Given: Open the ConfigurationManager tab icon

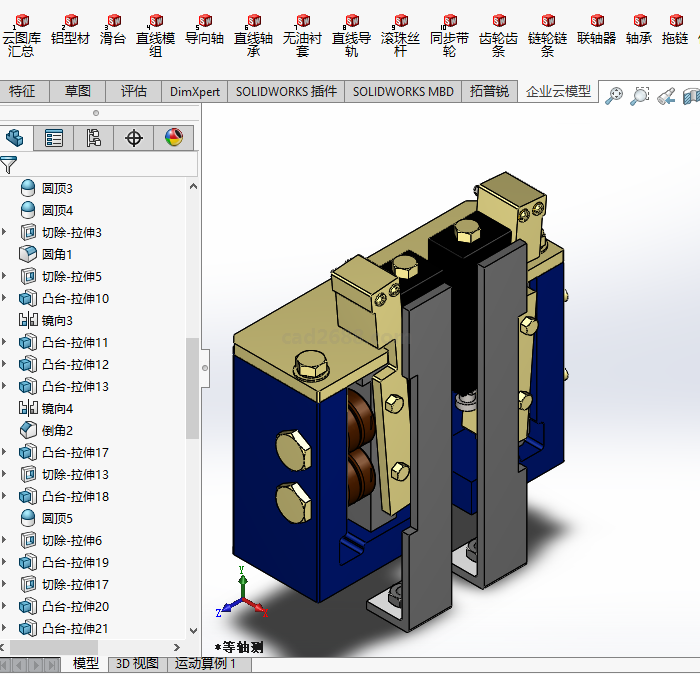Looking at the screenshot, I should coord(94,138).
